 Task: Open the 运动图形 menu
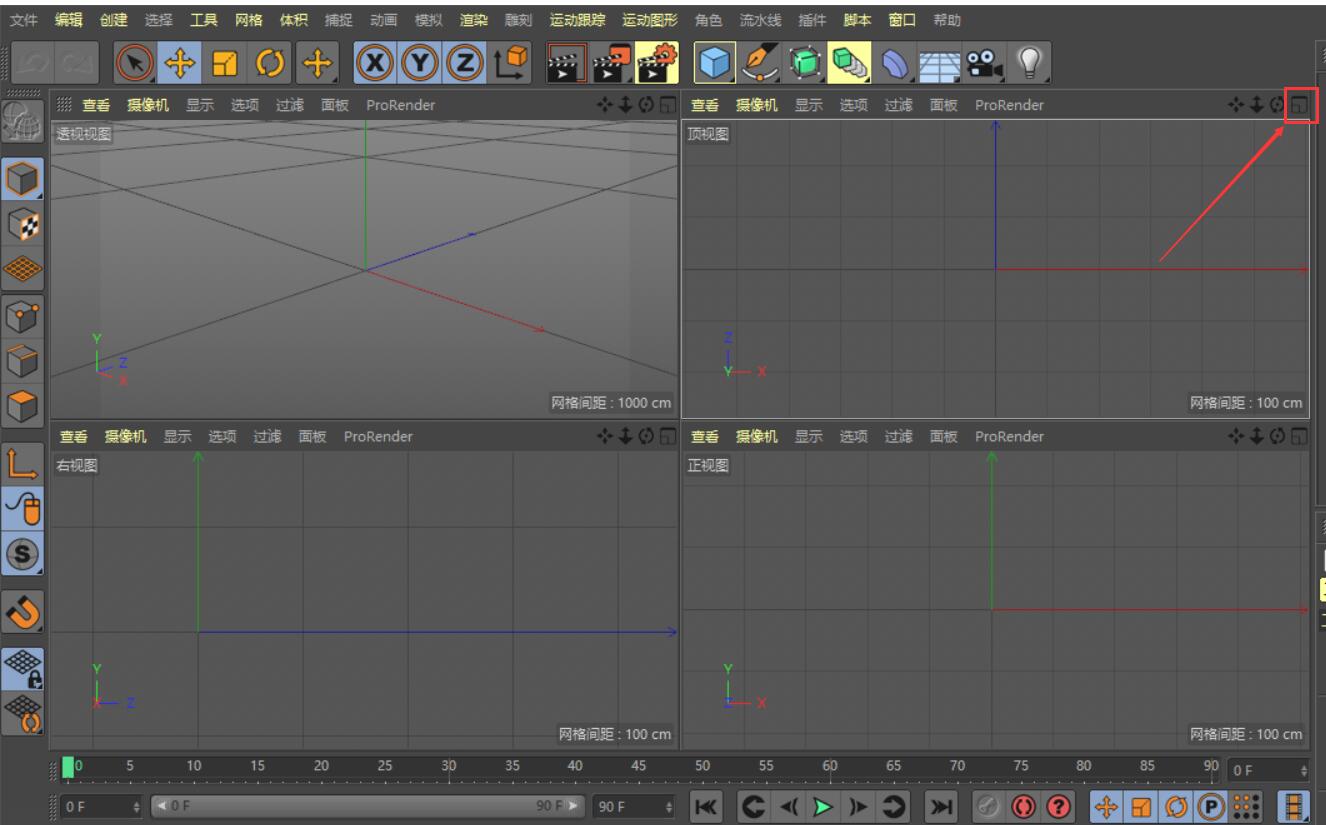click(650, 20)
